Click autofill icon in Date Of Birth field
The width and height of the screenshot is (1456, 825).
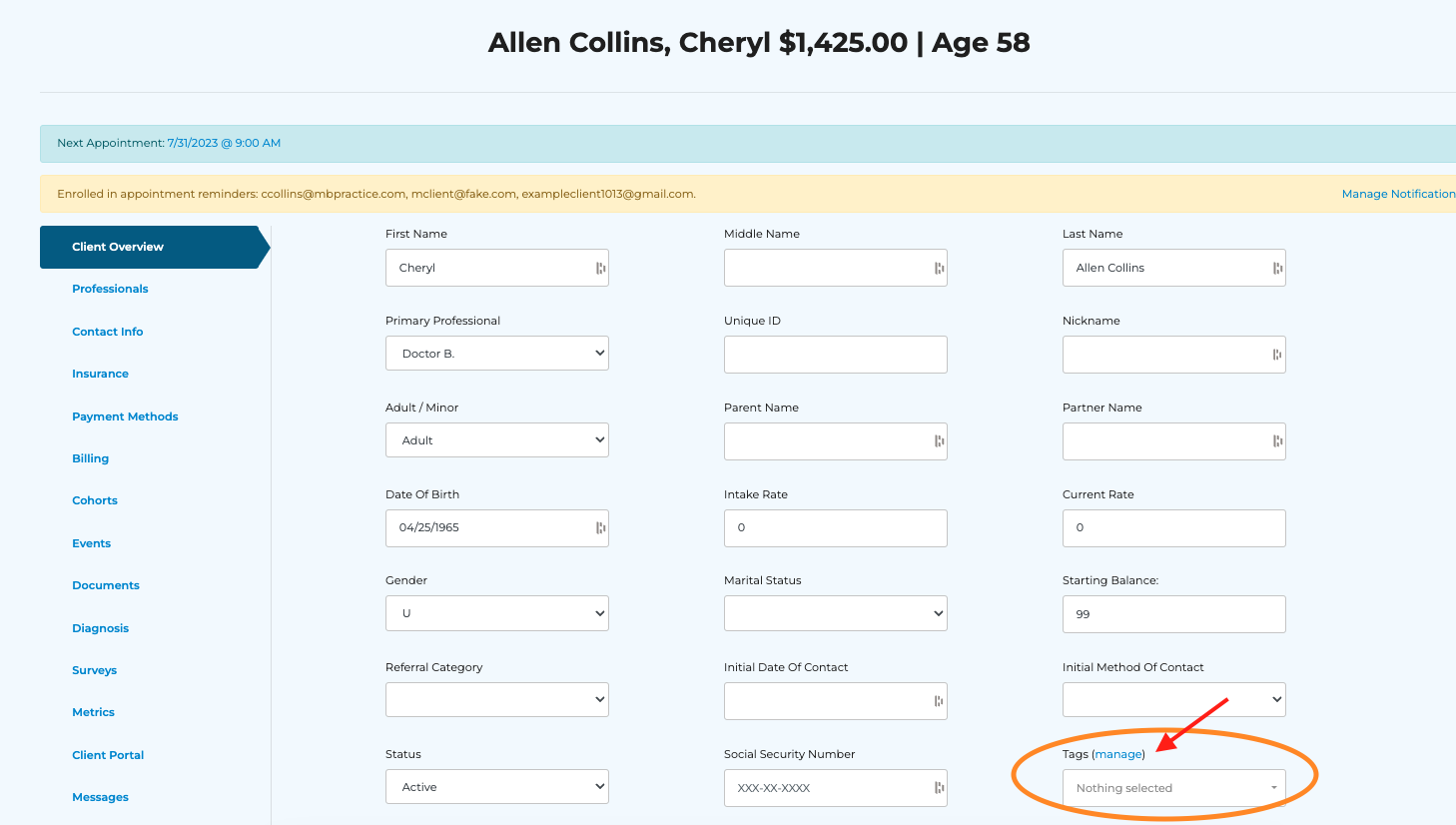600,527
